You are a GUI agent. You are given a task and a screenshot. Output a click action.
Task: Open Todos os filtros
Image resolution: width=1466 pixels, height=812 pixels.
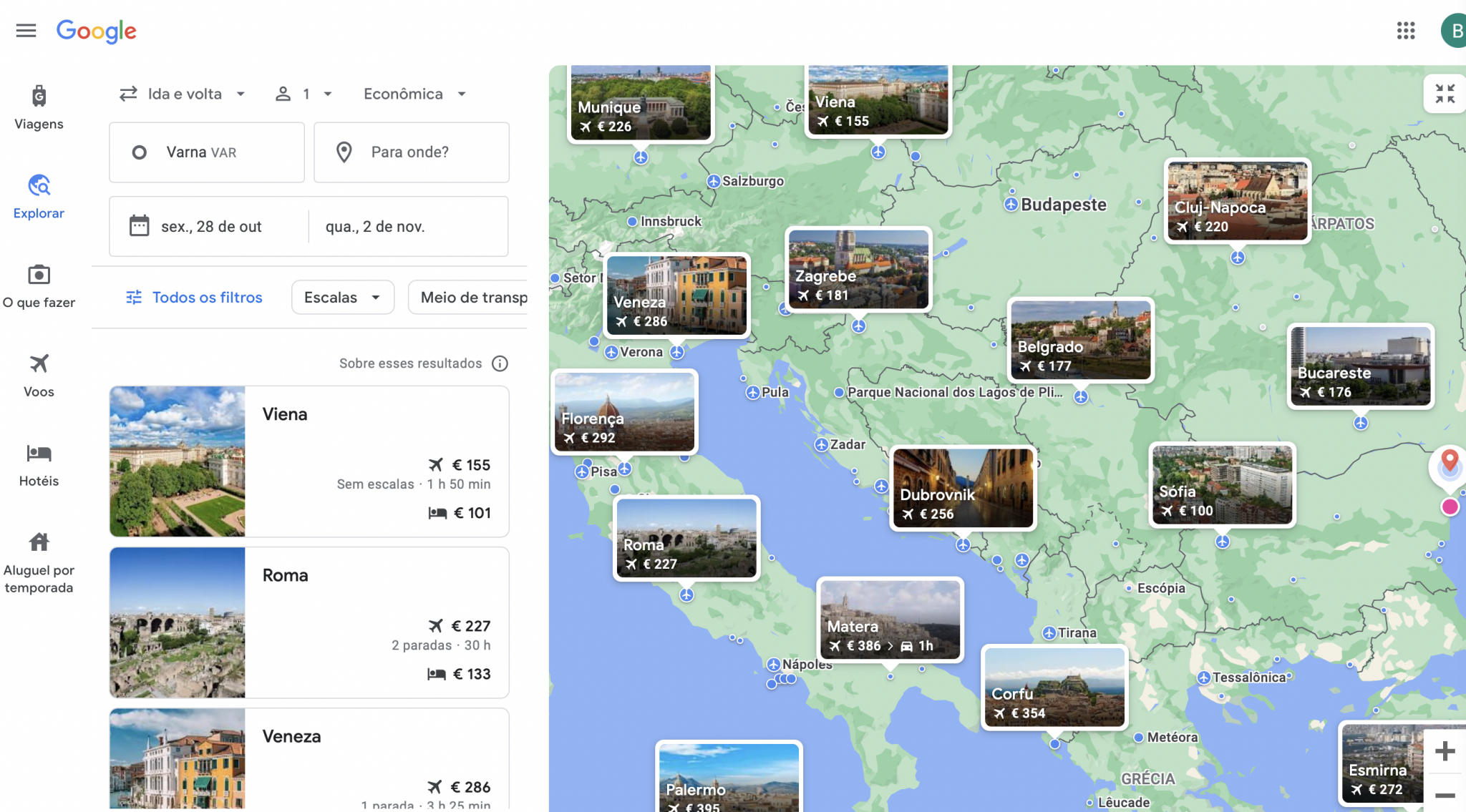coord(194,297)
